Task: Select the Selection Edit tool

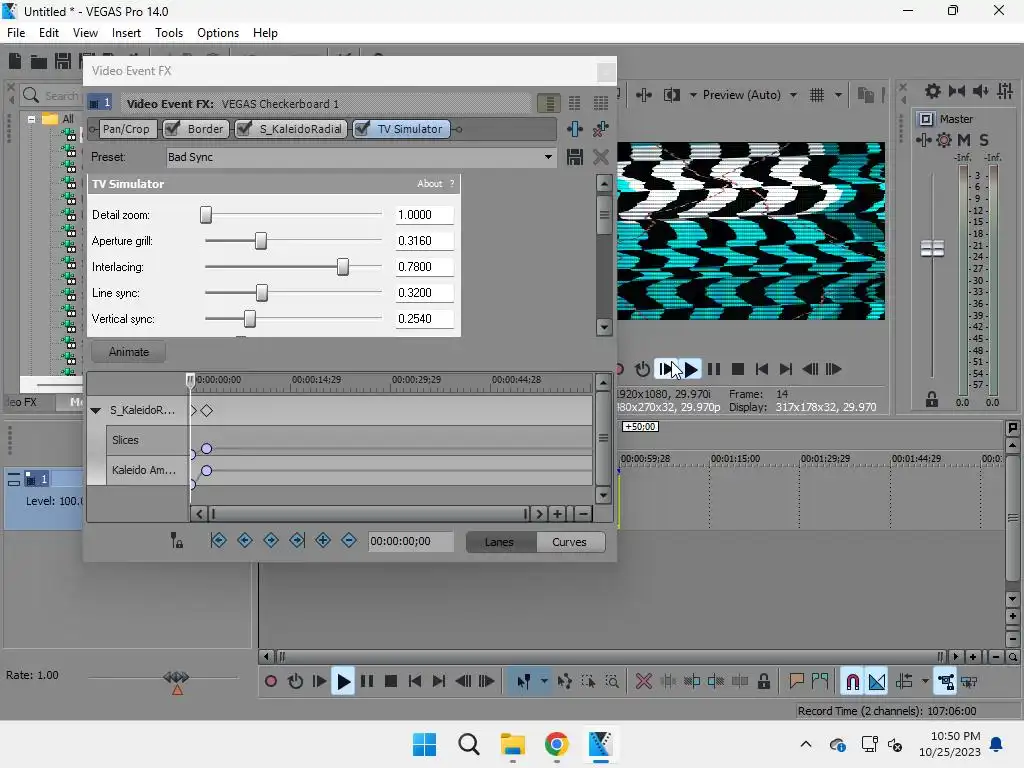Action: [588, 682]
